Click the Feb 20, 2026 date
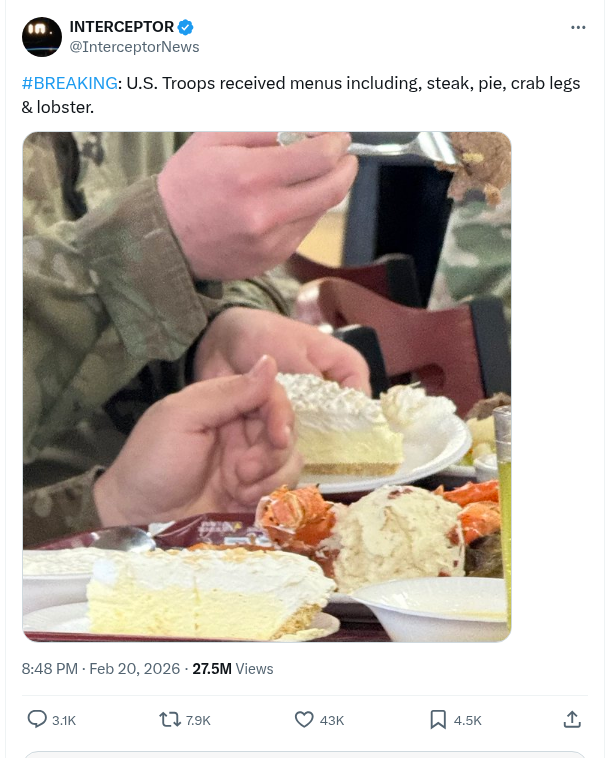The height and width of the screenshot is (758, 608). pos(135,669)
